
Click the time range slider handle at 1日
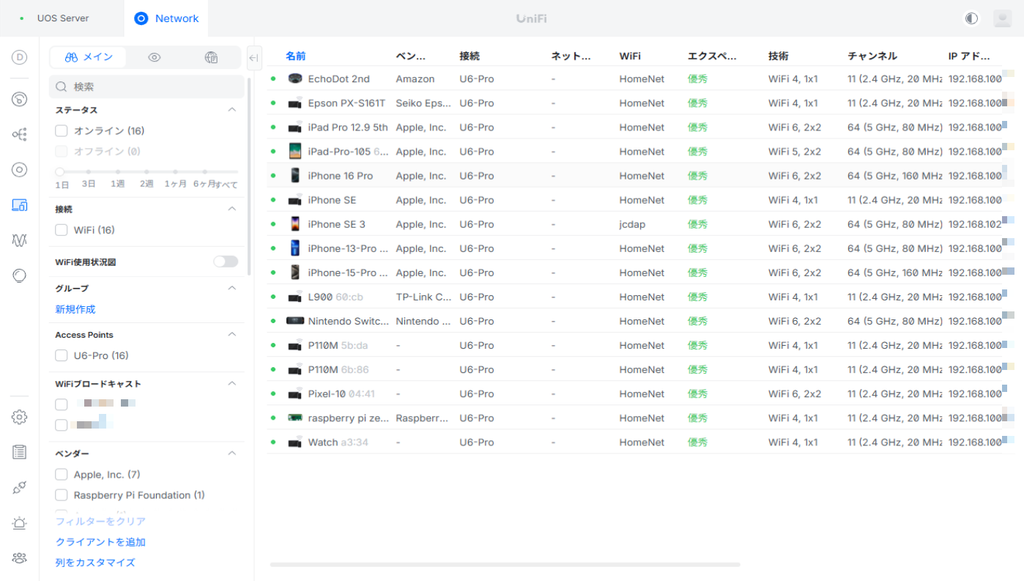pyautogui.click(x=60, y=172)
